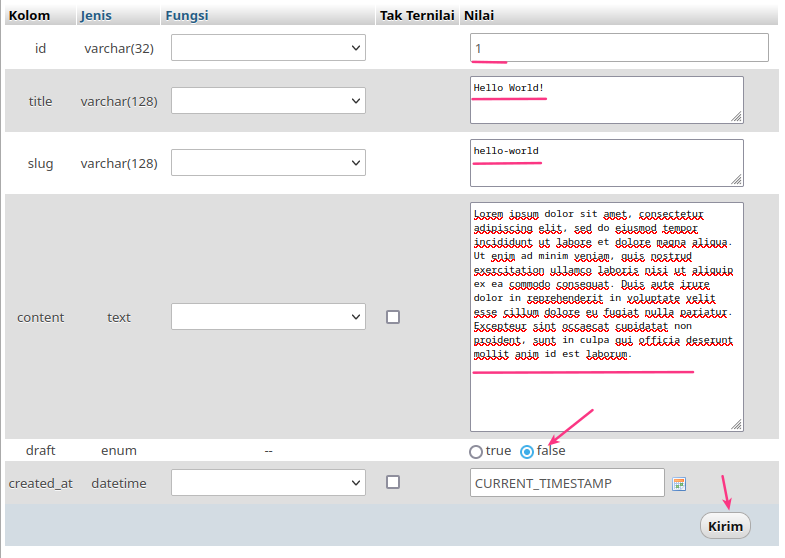Open function dropdown for created_at column
This screenshot has width=785, height=558.
268,483
